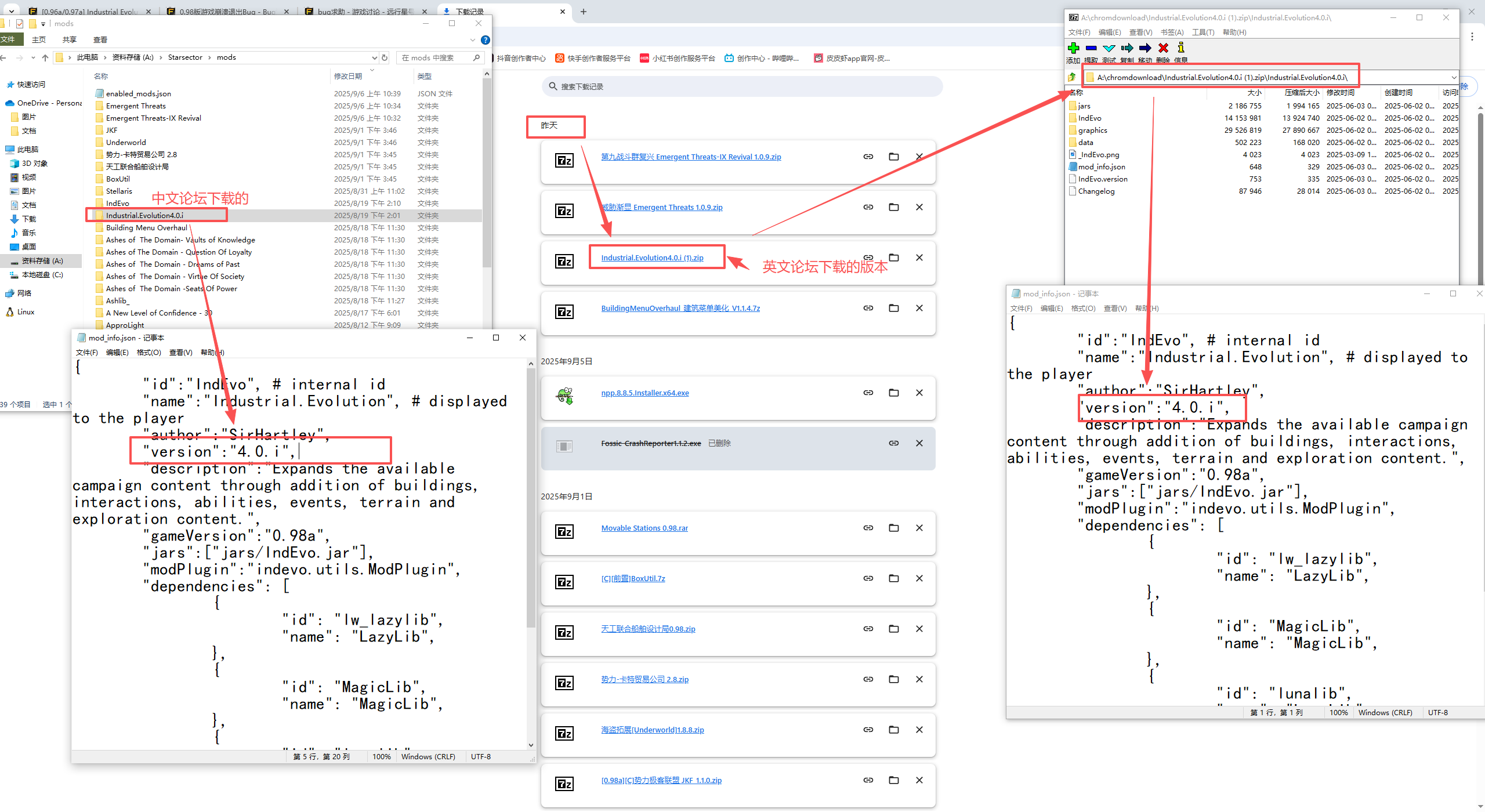Switch to 查看 tab in Explorer ribbon

pos(100,39)
